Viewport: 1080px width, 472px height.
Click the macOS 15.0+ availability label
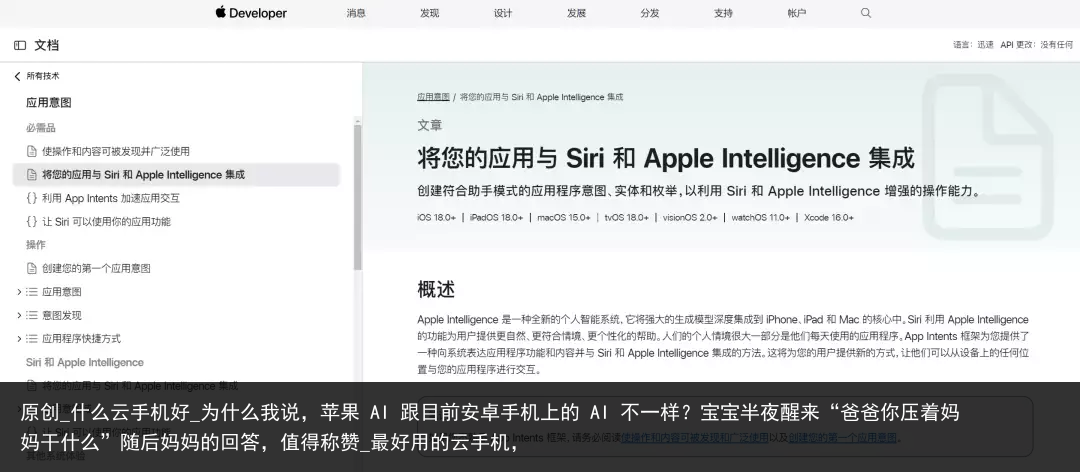pos(564,218)
